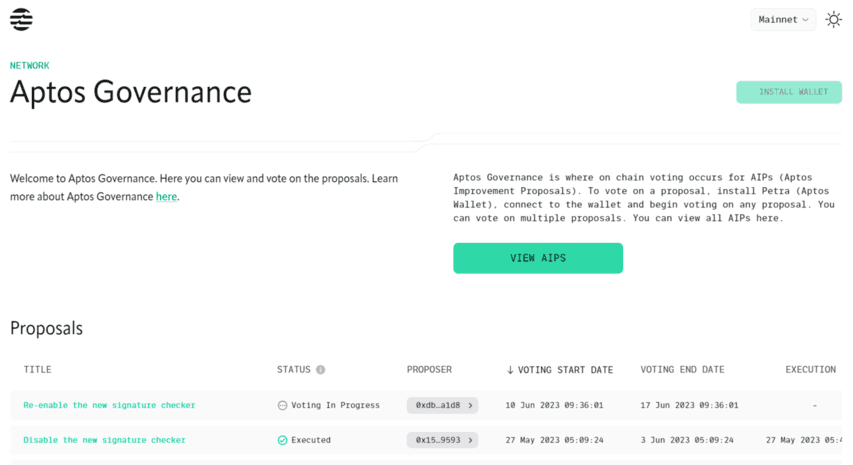Image resolution: width=853 pixels, height=465 pixels.
Task: Click the Install Wallet button
Action: point(789,92)
